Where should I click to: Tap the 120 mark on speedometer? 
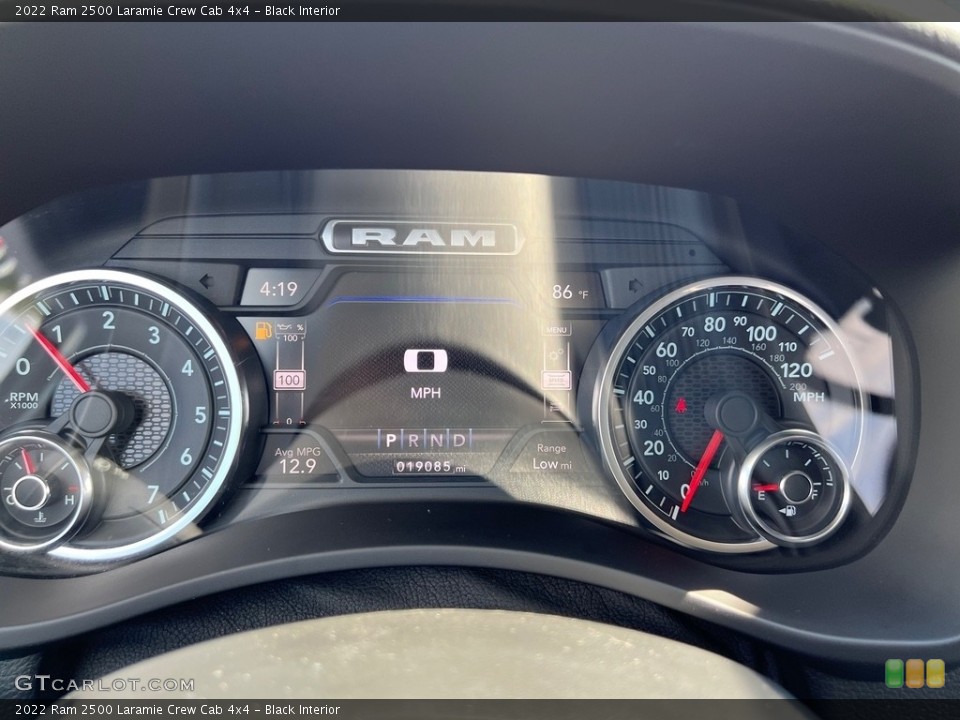coord(797,370)
